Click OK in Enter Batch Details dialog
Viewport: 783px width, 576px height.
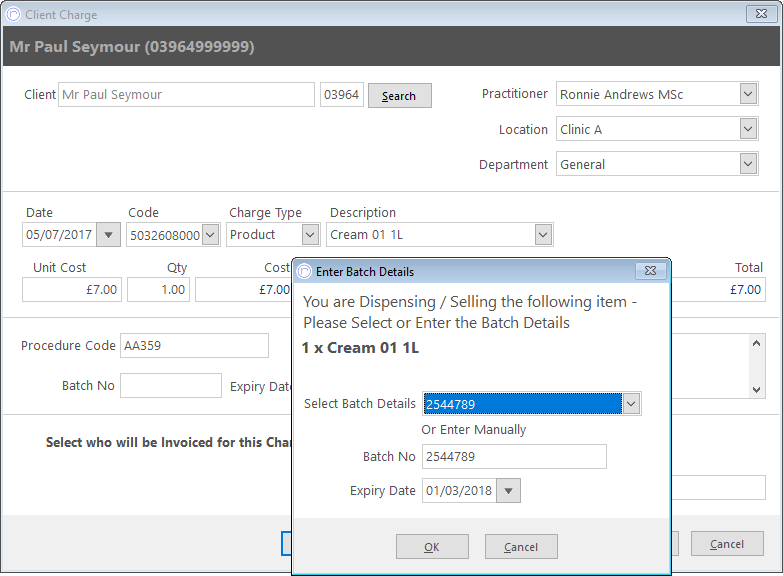432,547
